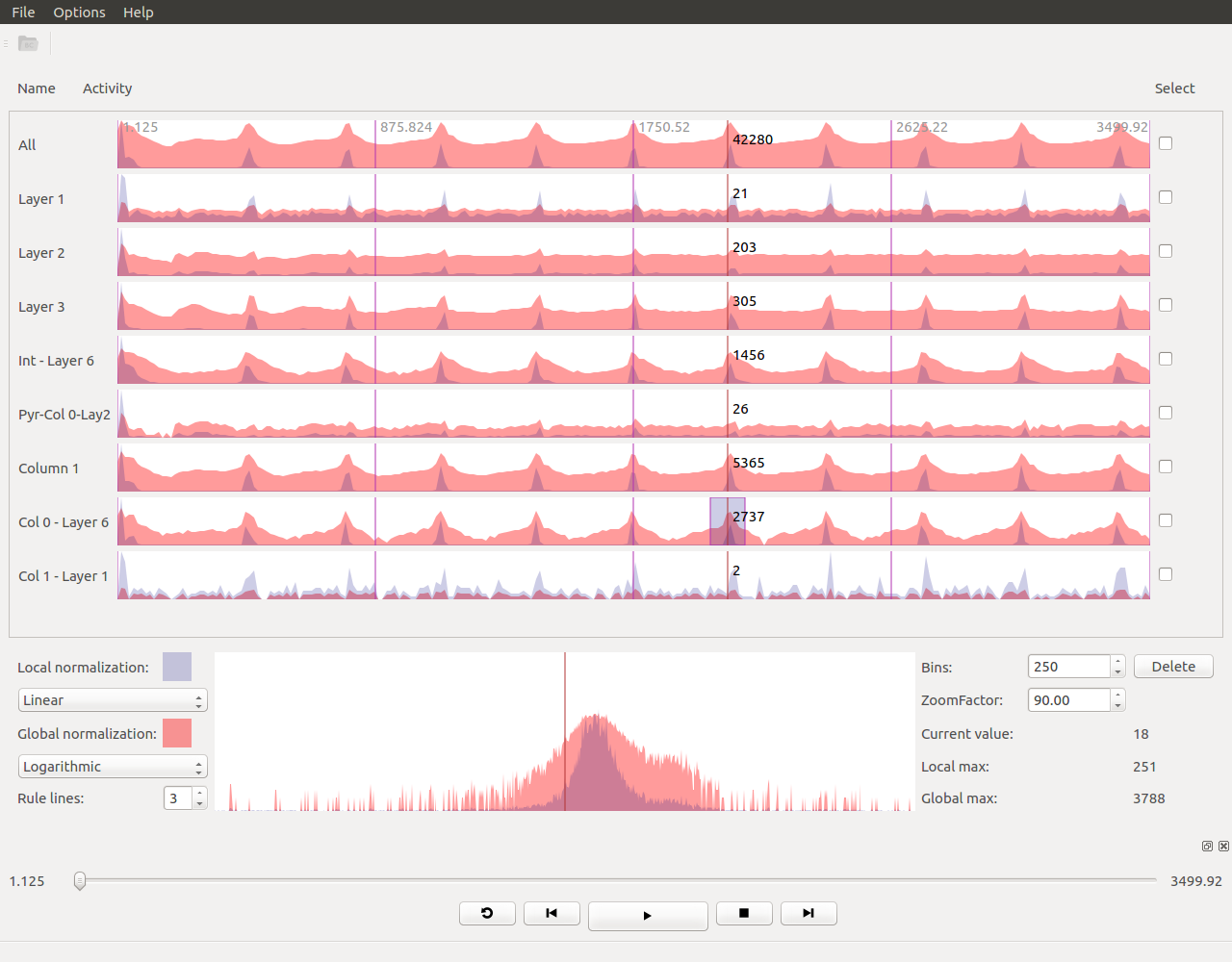Increase the Bins spinbox value

tap(1117, 662)
